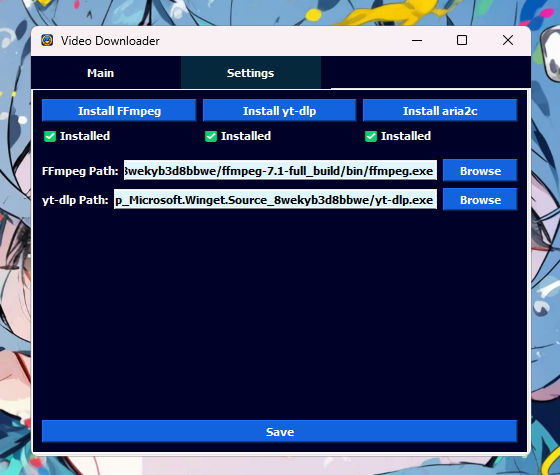Minimize the Video Downloader window

417,40
